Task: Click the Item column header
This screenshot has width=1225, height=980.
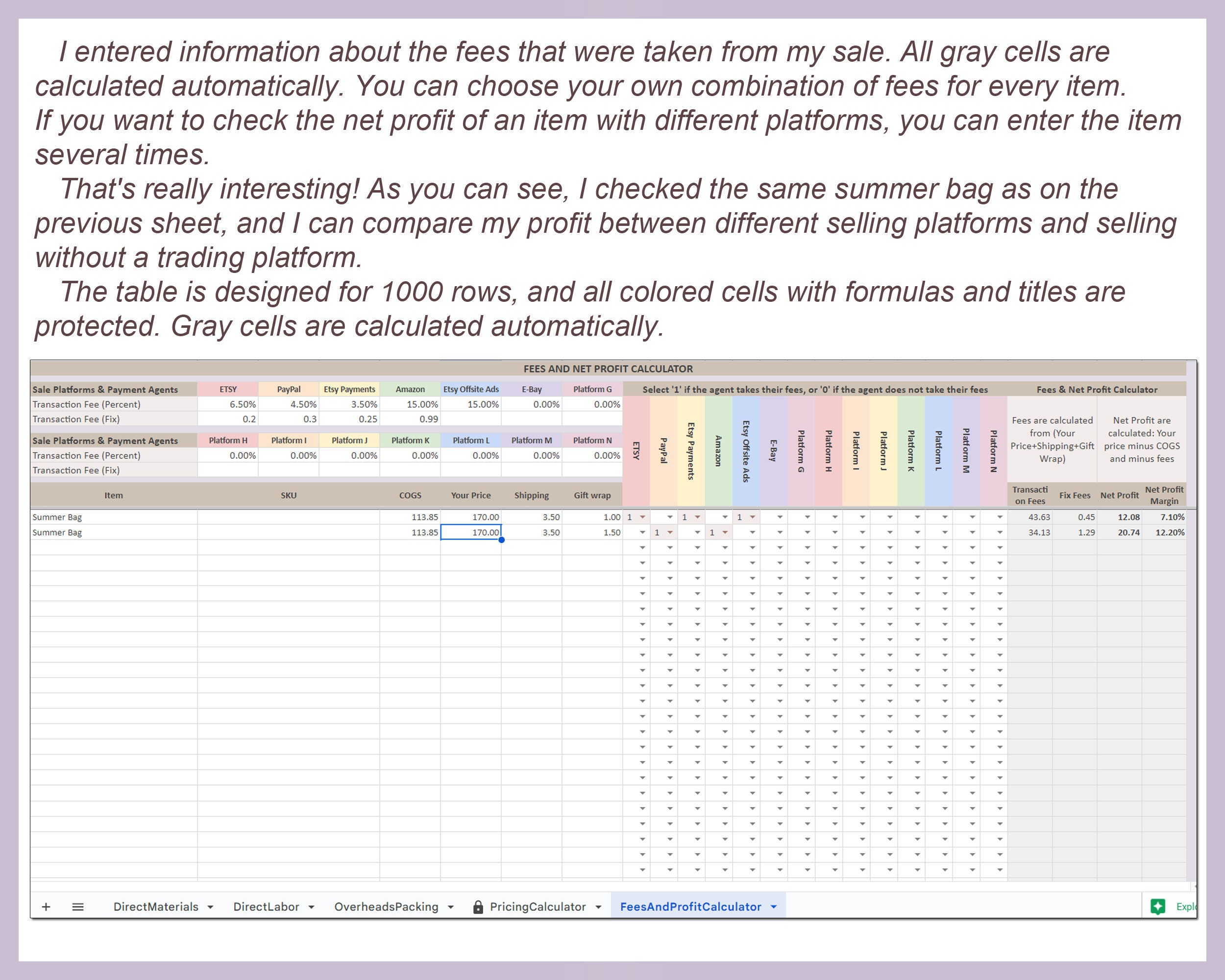Action: tap(114, 495)
